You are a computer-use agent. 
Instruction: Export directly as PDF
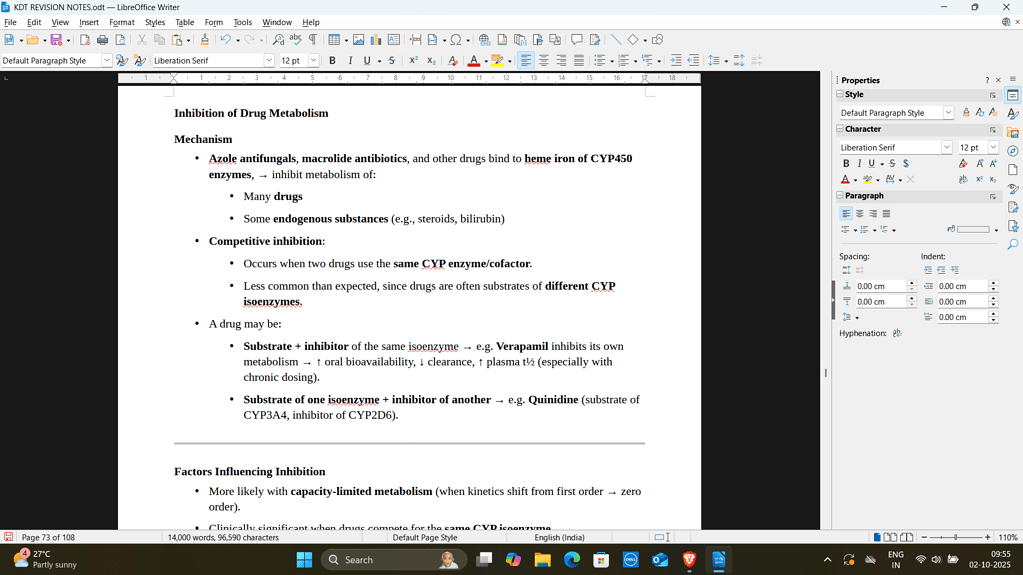click(x=85, y=40)
